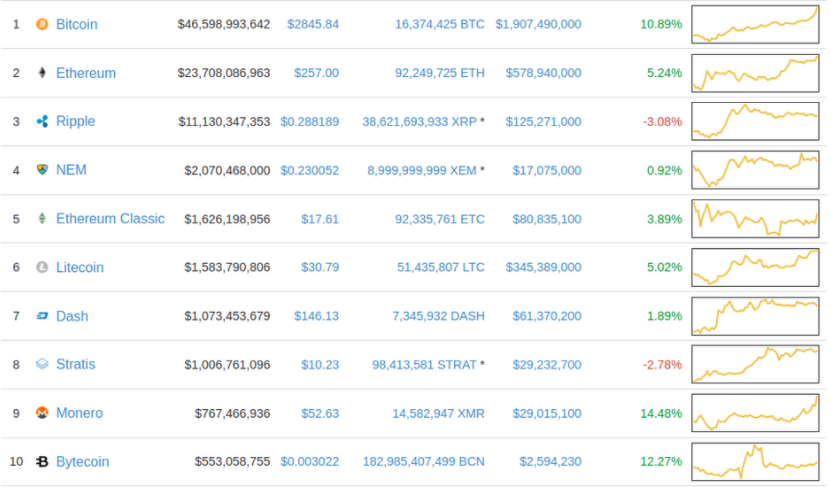831x487 pixels.
Task: Click Stratis price $10.23
Action: point(320,365)
